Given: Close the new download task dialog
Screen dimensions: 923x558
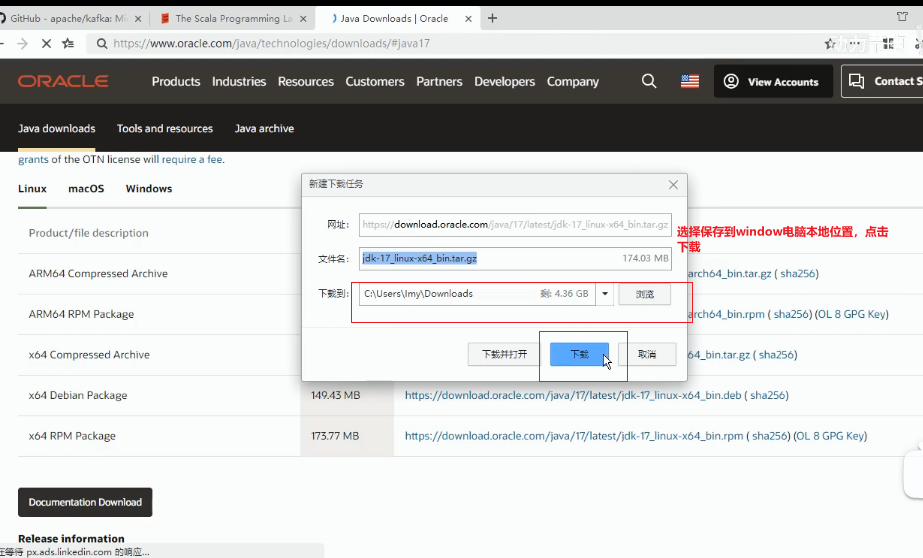Looking at the screenshot, I should (x=673, y=185).
